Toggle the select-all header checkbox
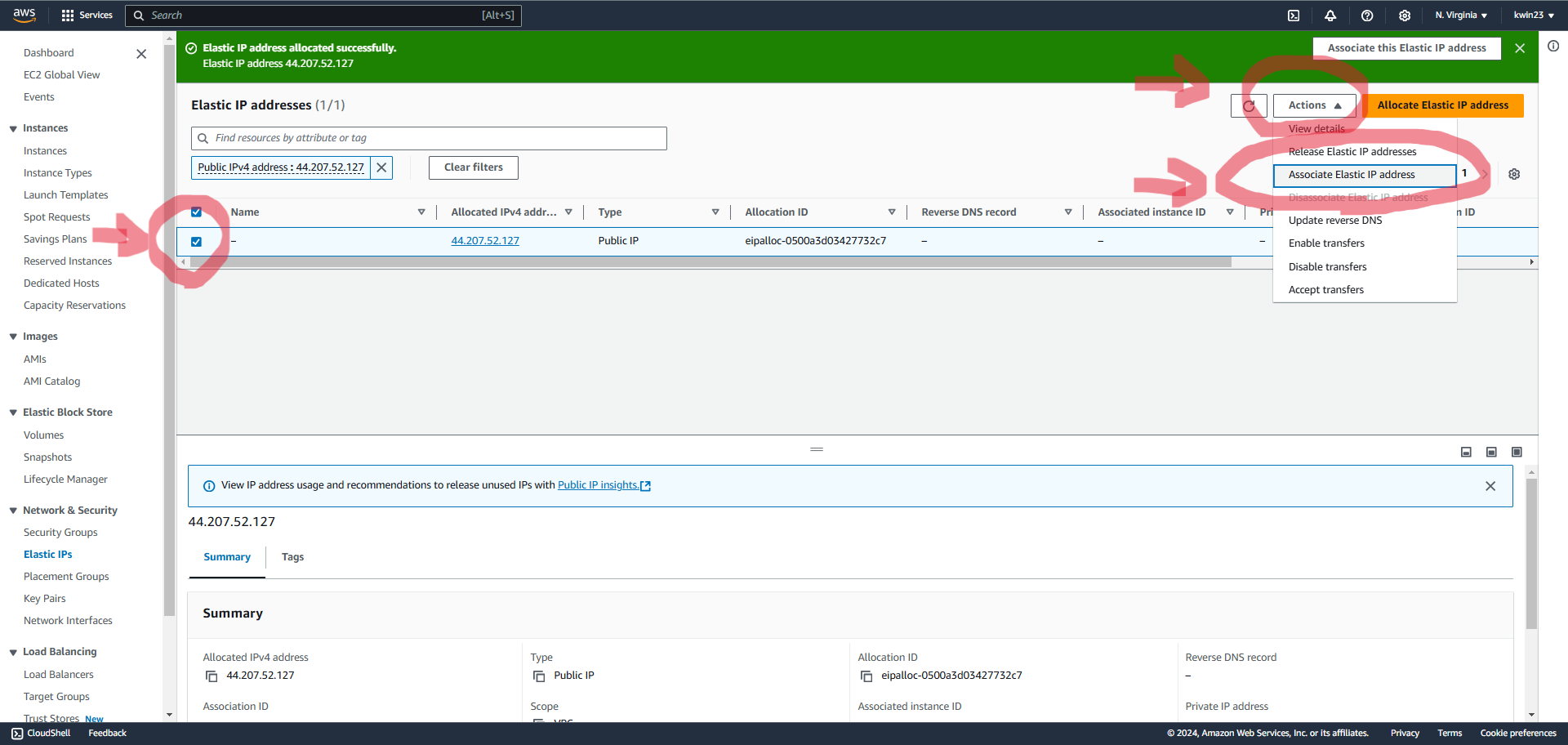The height and width of the screenshot is (745, 1568). [x=196, y=212]
